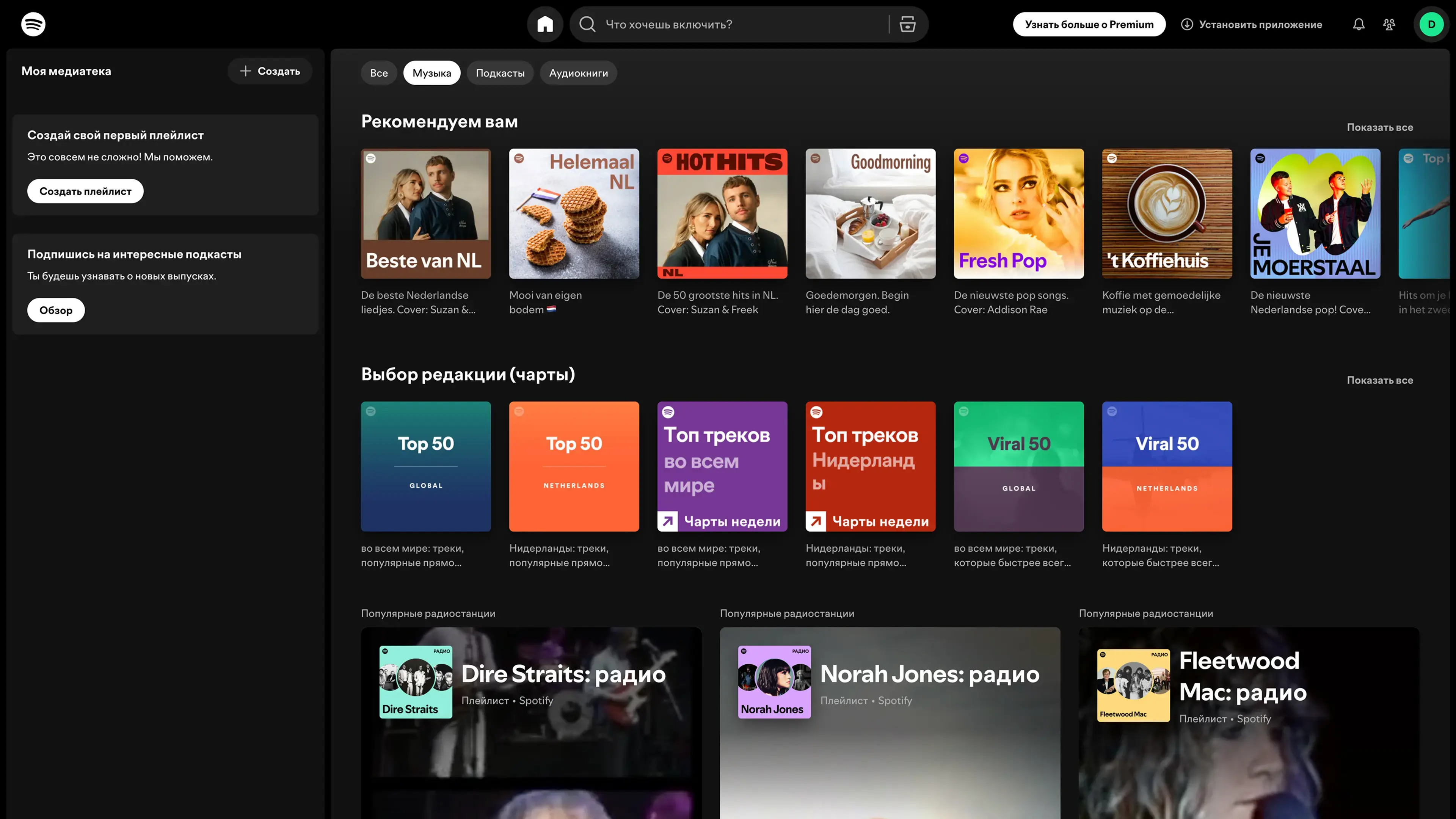
Task: Select the Все filter chip
Action: pyautogui.click(x=379, y=73)
